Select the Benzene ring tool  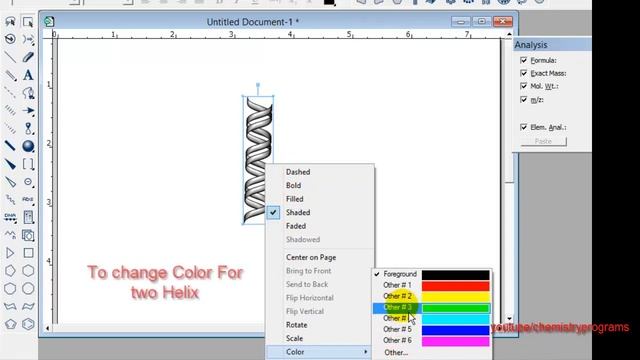point(28,324)
